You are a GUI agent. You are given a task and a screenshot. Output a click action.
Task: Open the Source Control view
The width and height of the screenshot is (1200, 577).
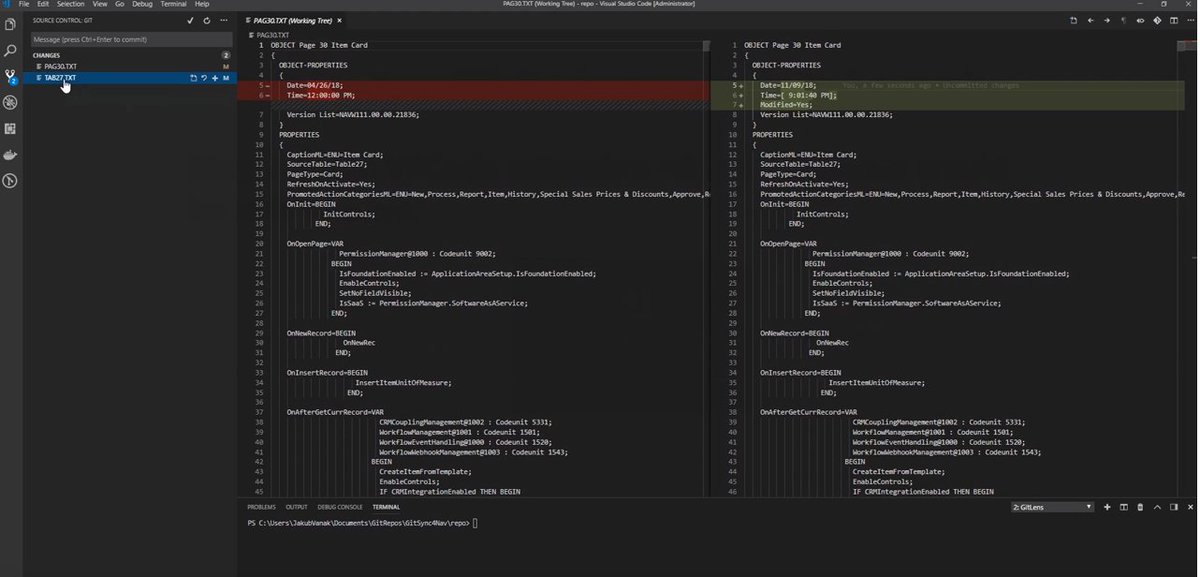11,73
